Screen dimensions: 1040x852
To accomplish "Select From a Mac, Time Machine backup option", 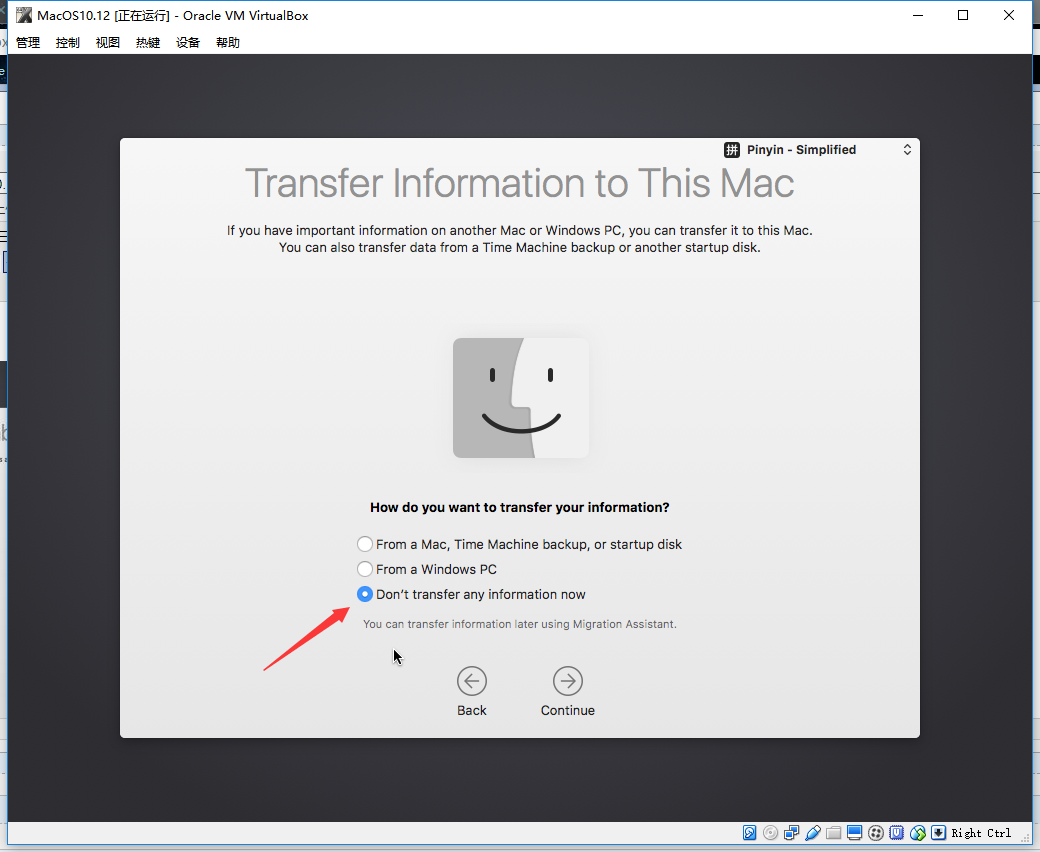I will 519,544.
